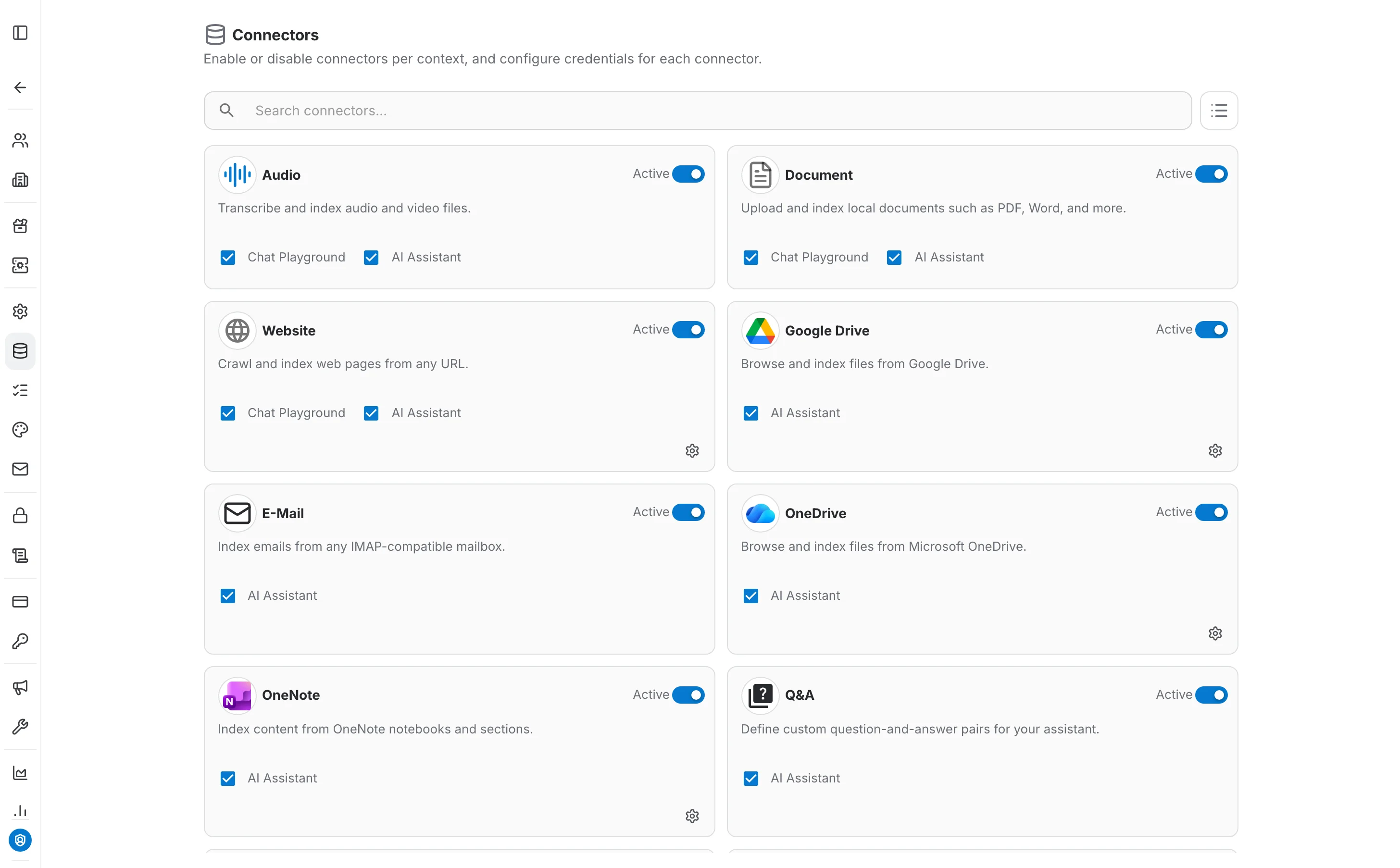The height and width of the screenshot is (868, 1400).
Task: Open the wrench icon in the sidebar
Action: (x=20, y=727)
